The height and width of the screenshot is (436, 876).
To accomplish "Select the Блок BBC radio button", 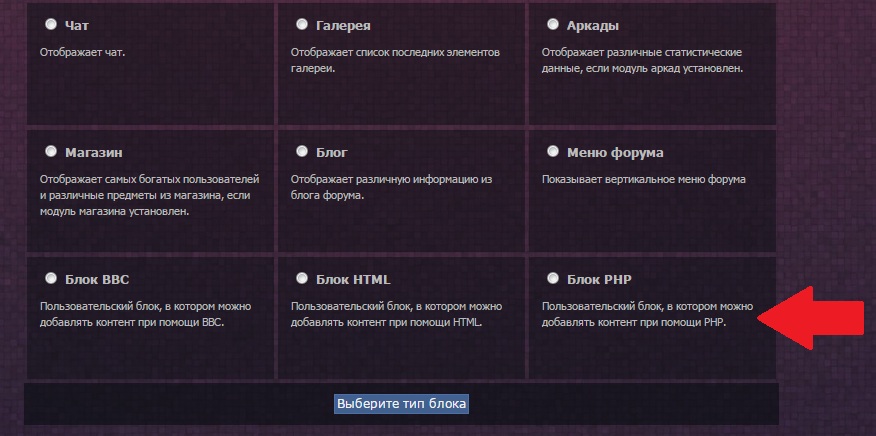I will click(51, 278).
